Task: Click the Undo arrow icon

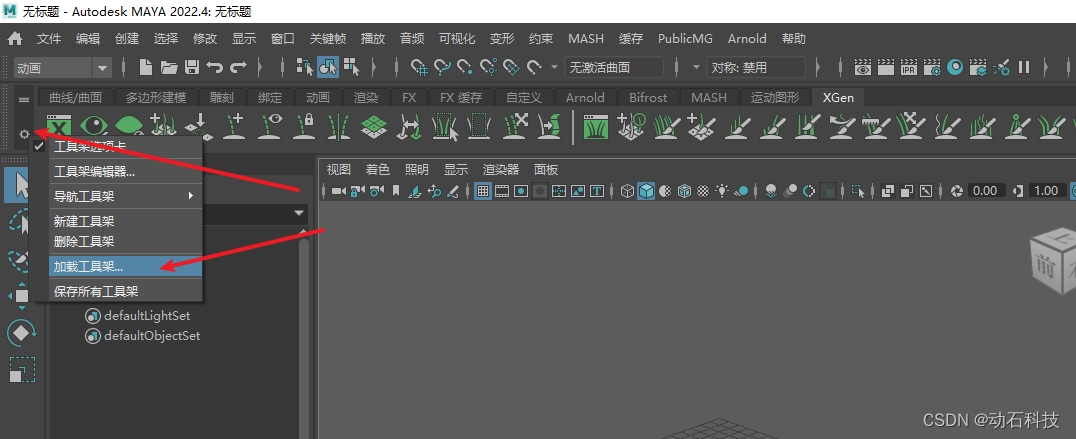Action: (215, 67)
